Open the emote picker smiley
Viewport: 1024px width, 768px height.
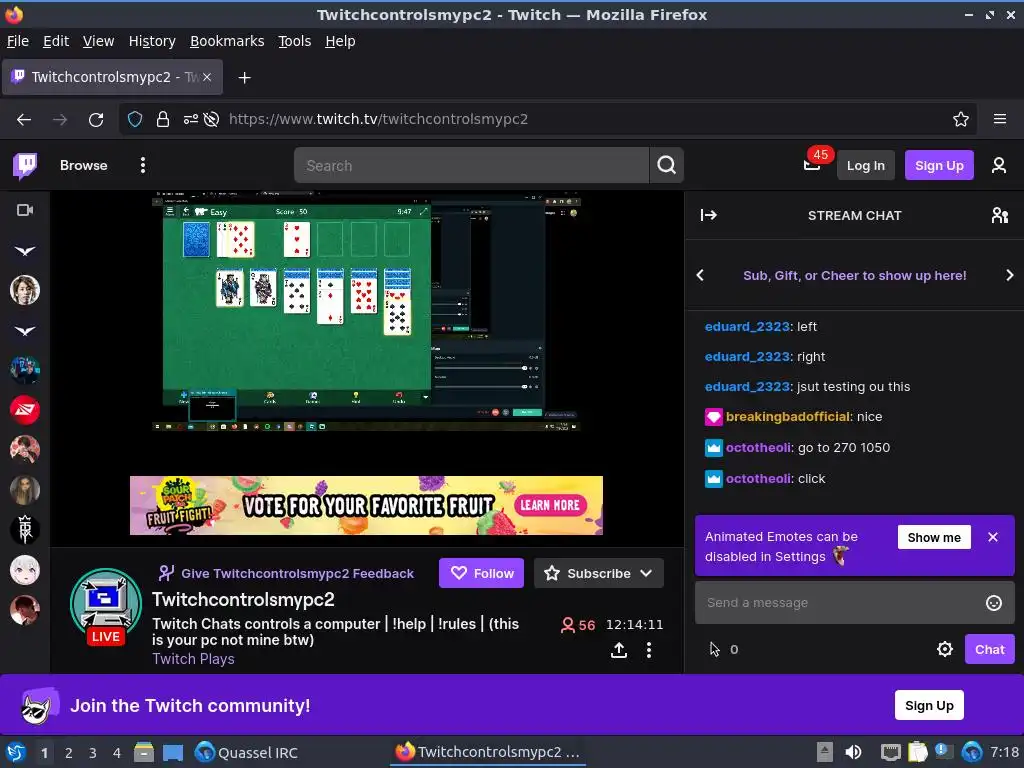993,603
